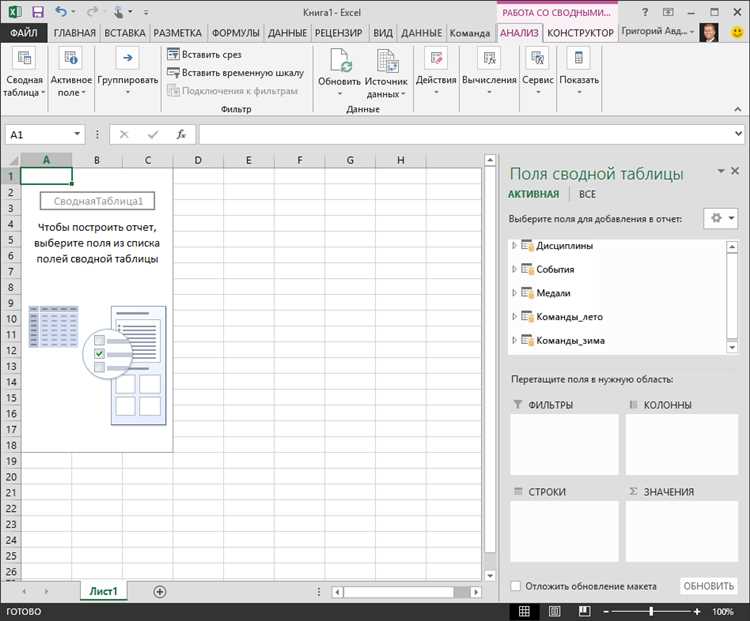Click the horizontal scrollbar right arrow
Viewport: 750px width, 621px height.
tap(475, 592)
